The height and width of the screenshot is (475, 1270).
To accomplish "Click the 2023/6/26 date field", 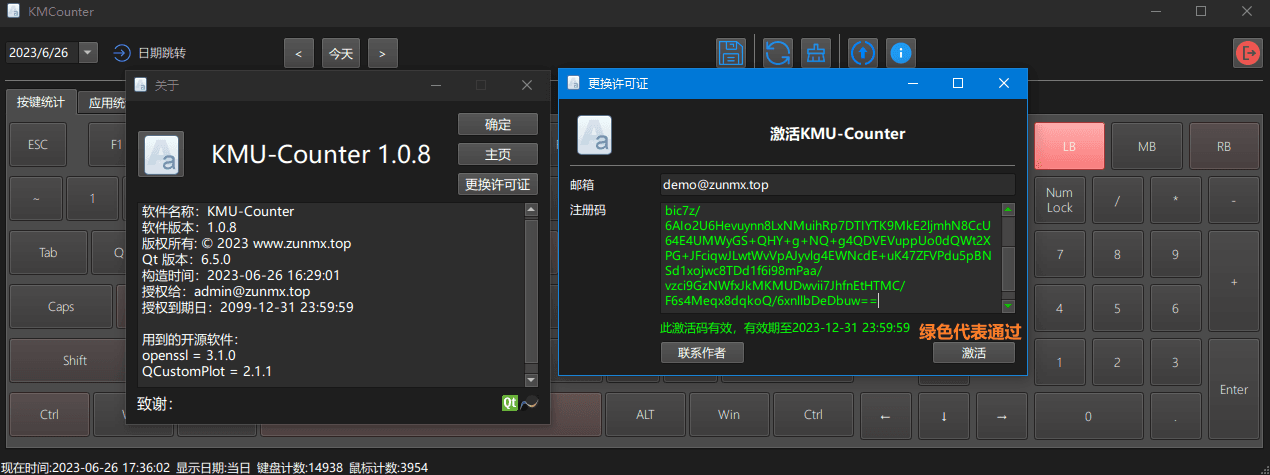I will 42,52.
